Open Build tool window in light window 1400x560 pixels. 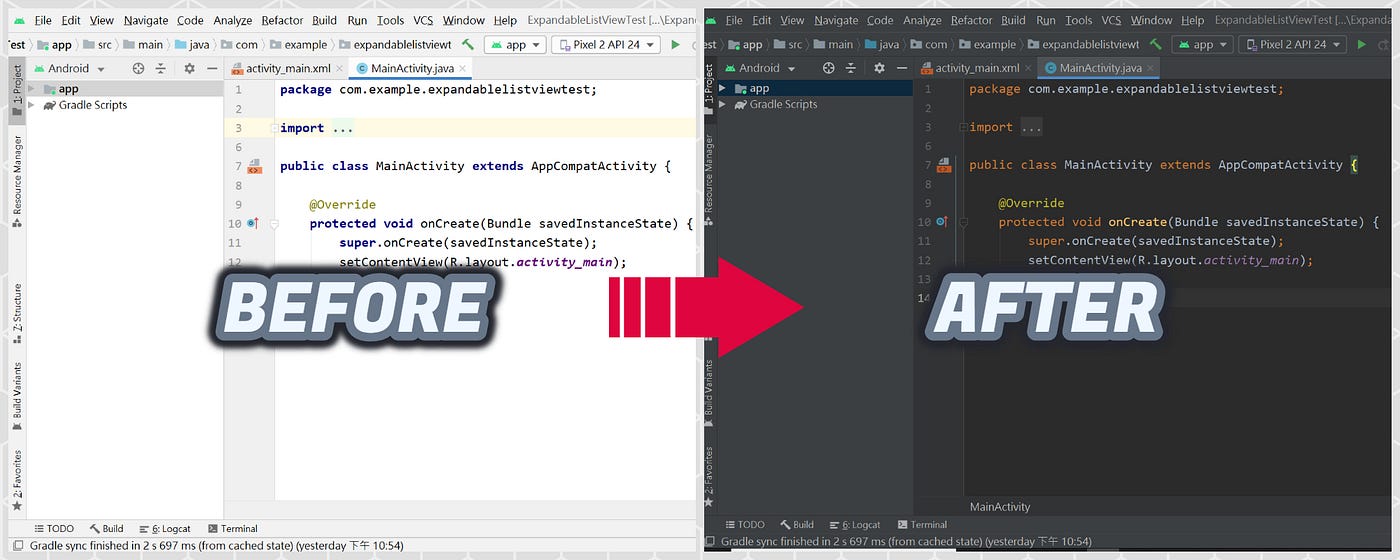pyautogui.click(x=106, y=528)
